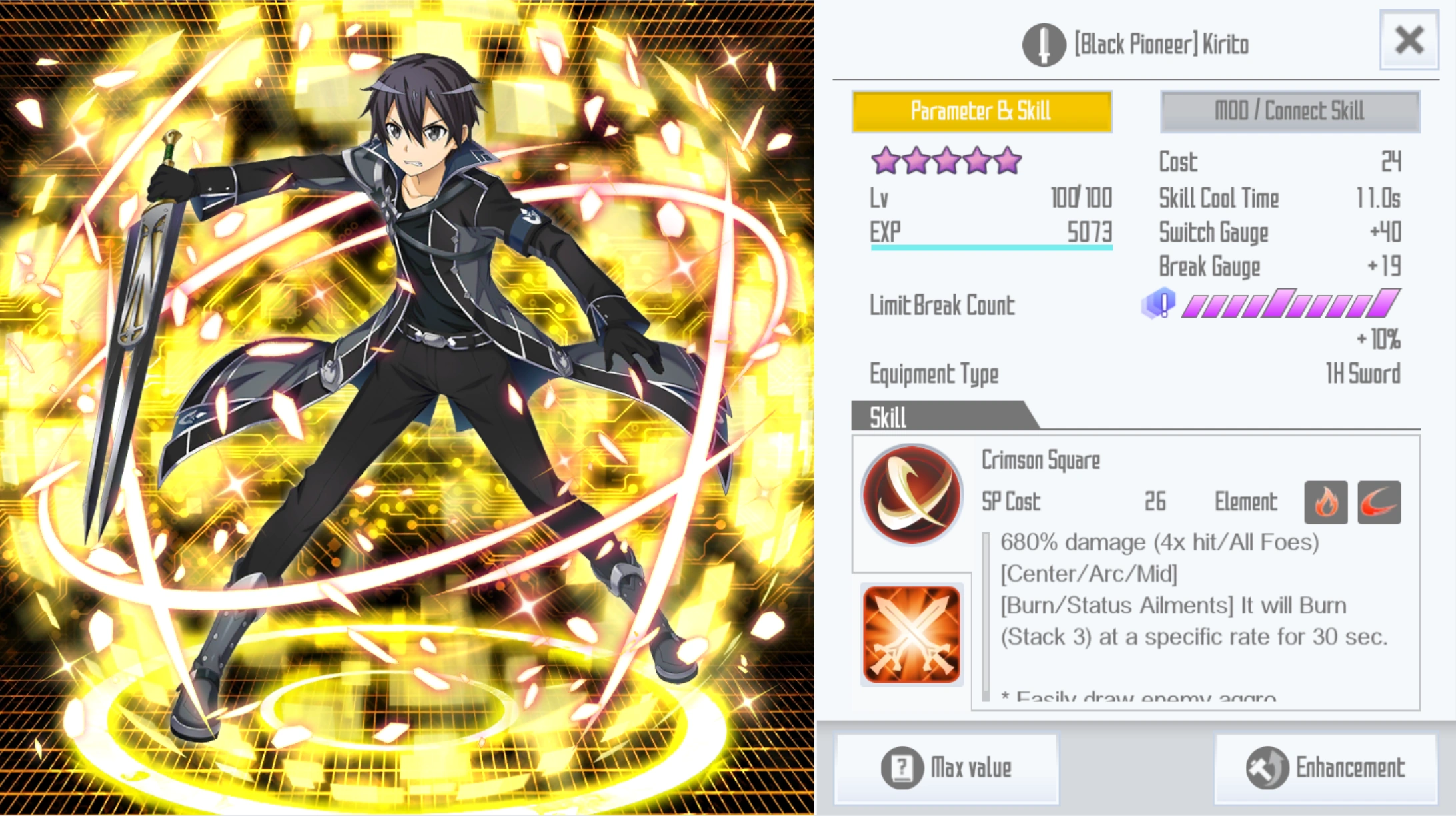The width and height of the screenshot is (1456, 816).
Task: Tap the five-star rarity row
Action: click(x=946, y=161)
